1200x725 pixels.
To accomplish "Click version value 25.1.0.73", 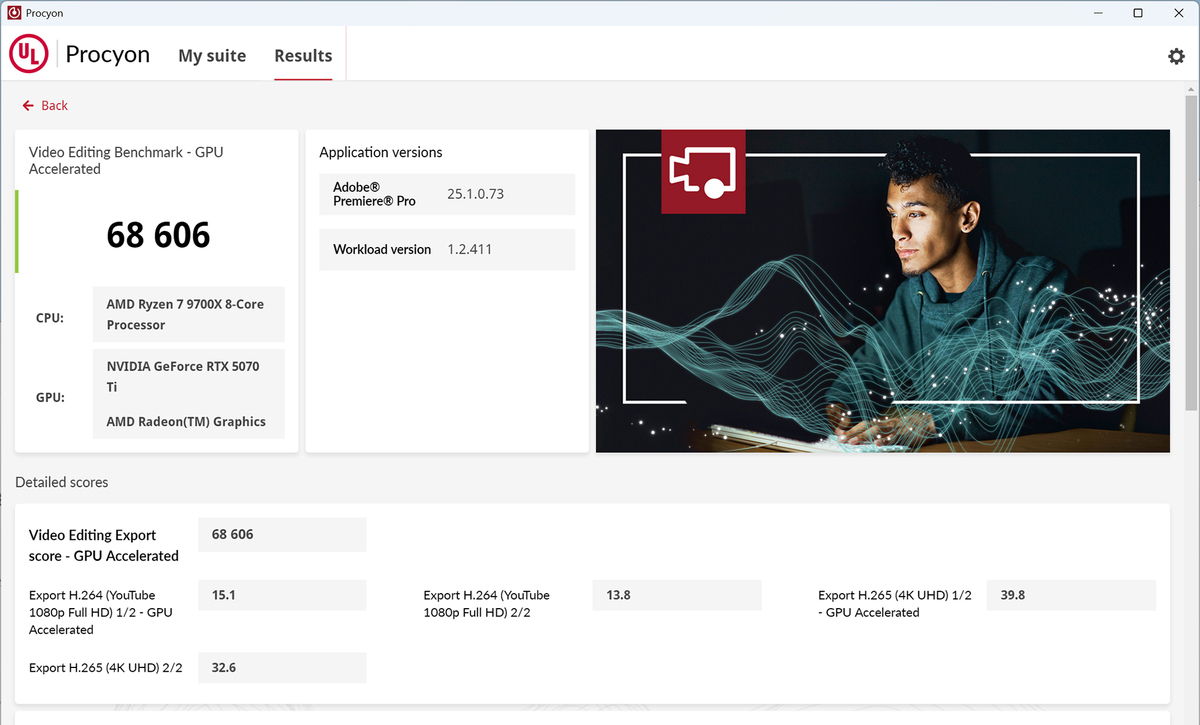I will 475,194.
